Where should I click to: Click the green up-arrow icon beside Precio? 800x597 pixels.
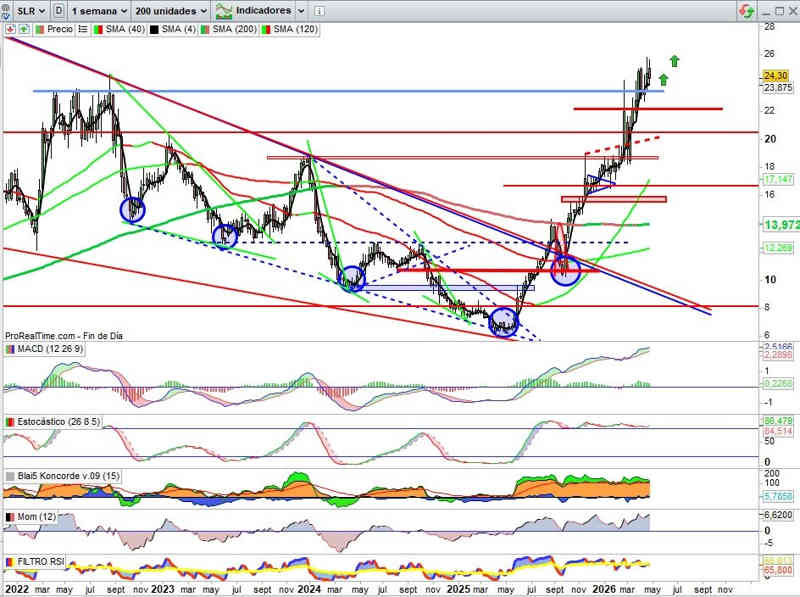[22, 29]
